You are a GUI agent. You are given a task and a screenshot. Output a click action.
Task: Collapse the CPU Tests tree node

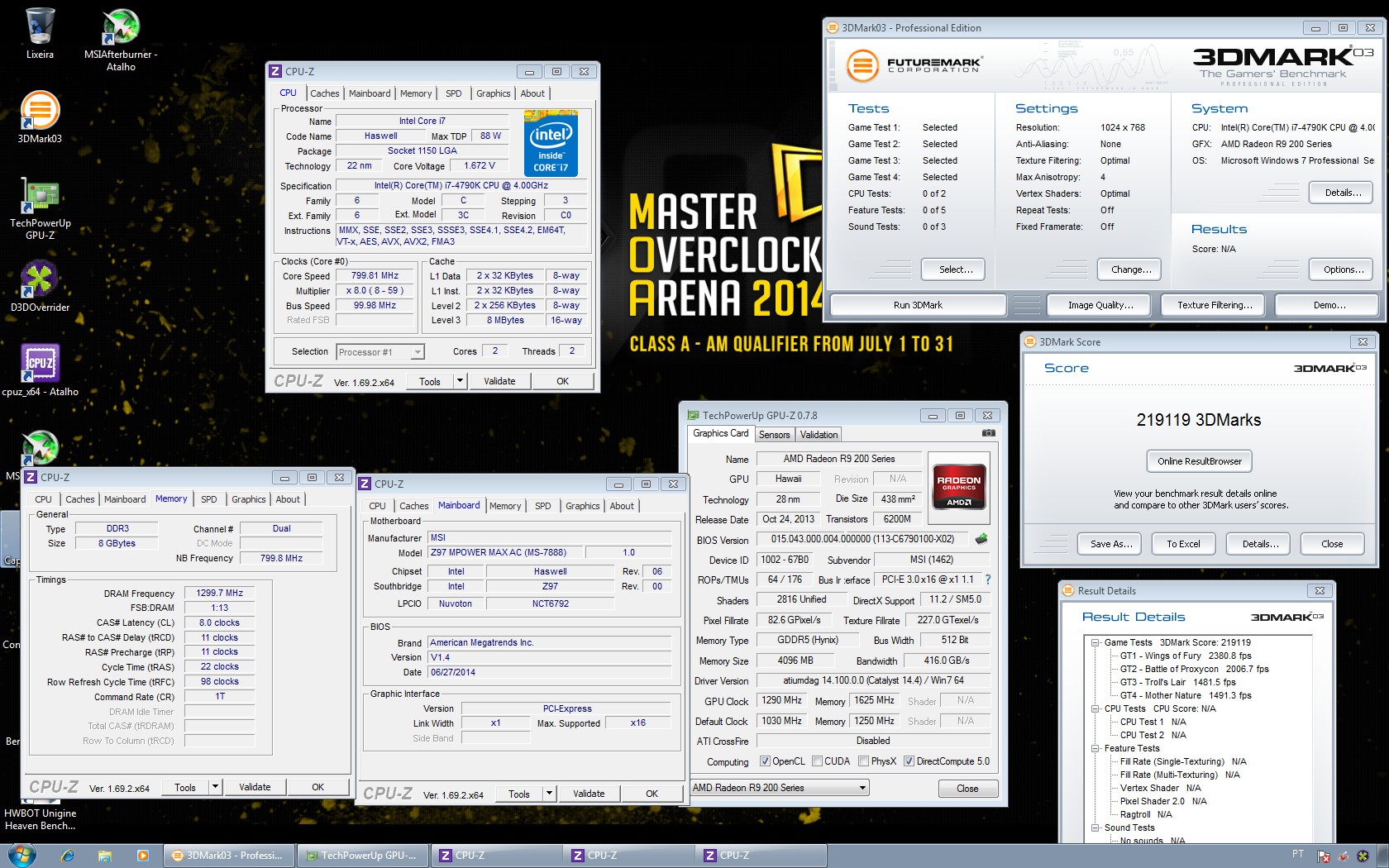1095,708
